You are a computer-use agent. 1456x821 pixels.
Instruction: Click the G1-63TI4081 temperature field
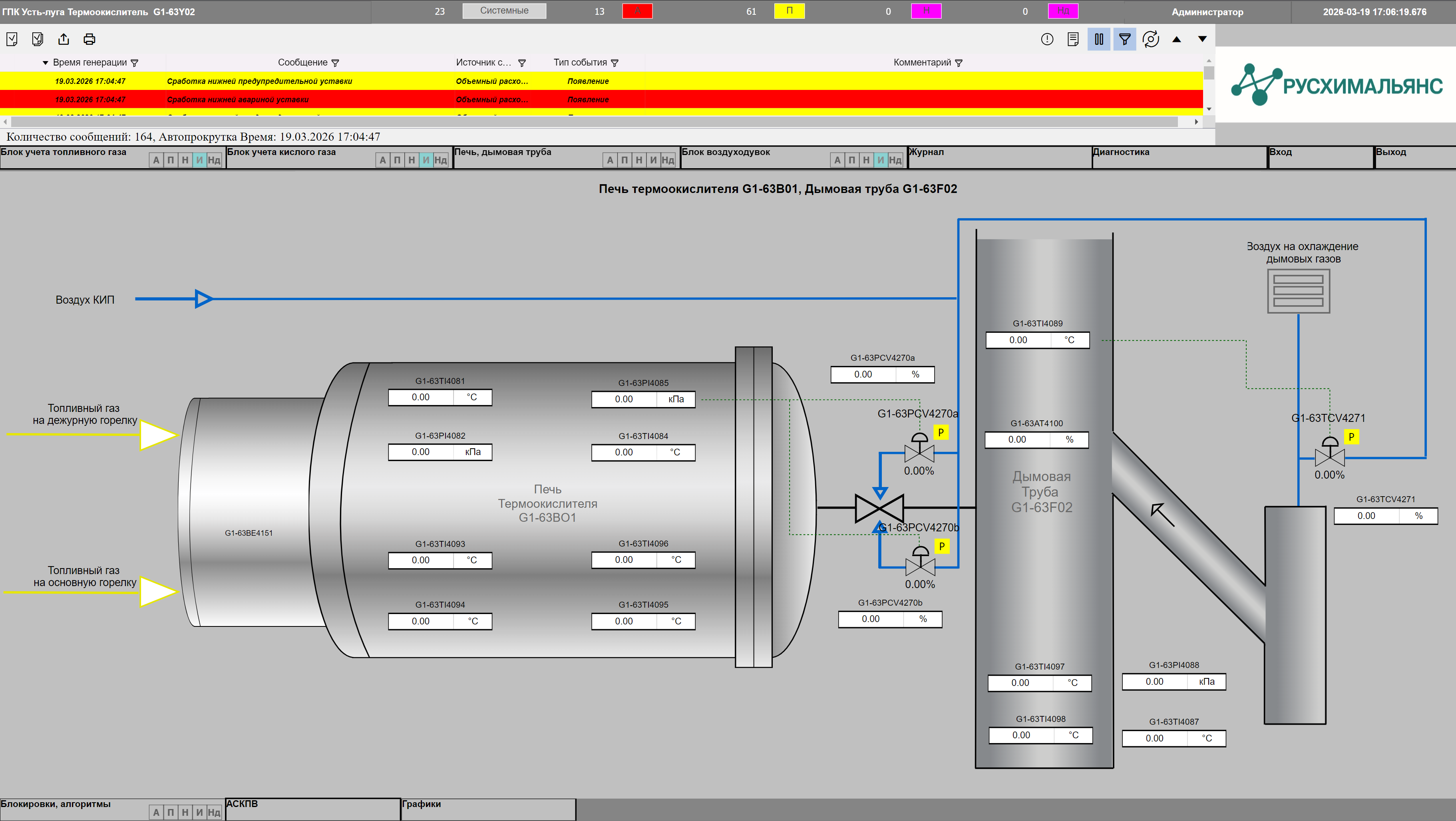pyautogui.click(x=440, y=397)
